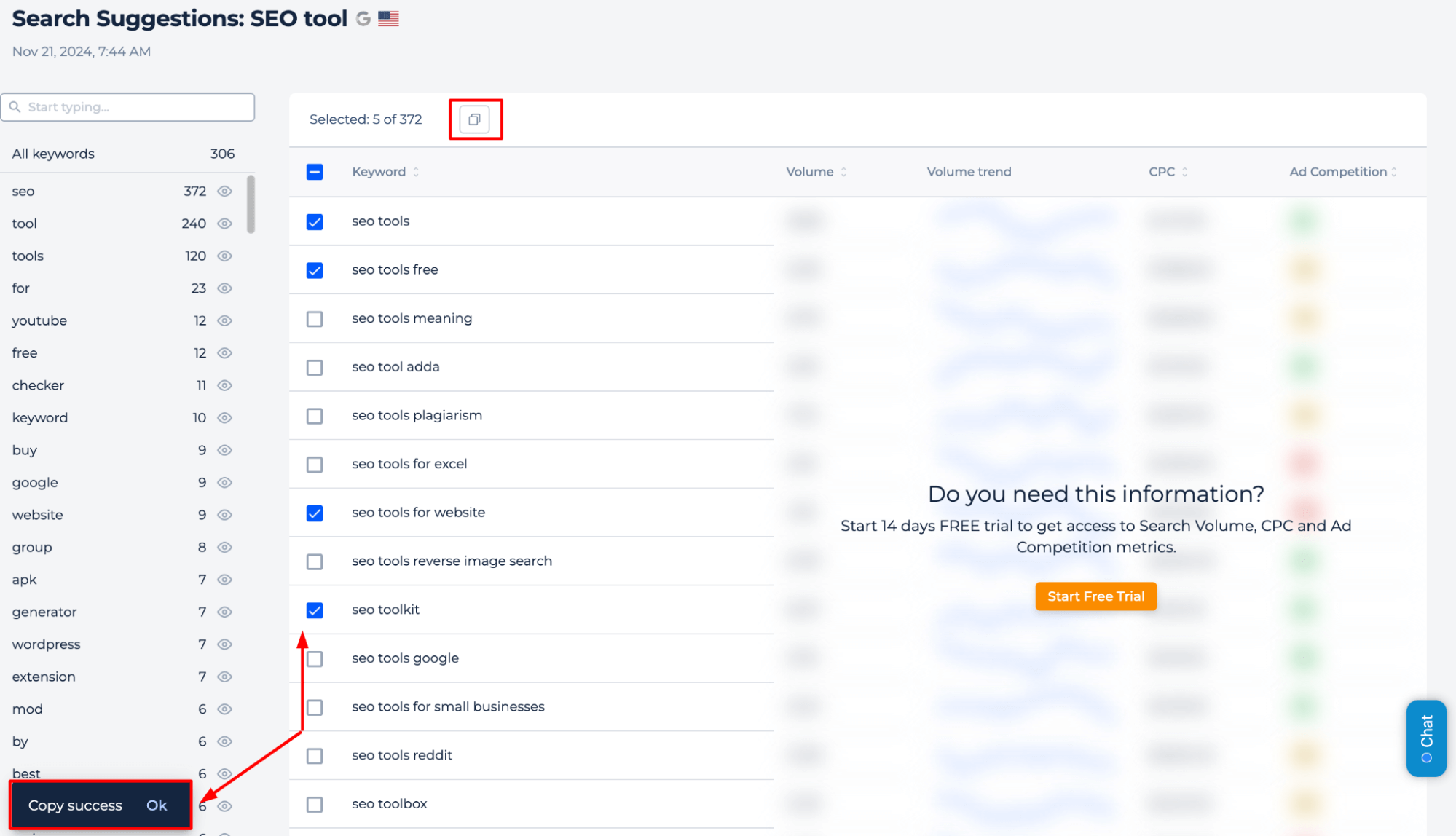Toggle visibility for 'tool' keyword group
The image size is (1456, 836).
pos(225,222)
